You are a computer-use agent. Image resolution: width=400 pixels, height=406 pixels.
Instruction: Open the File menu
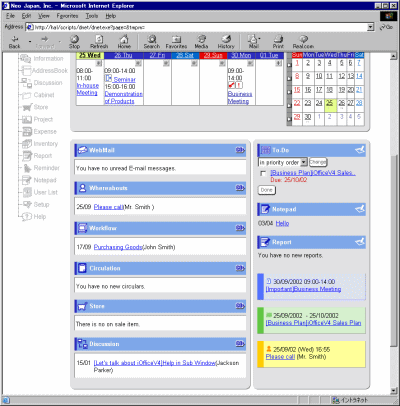point(10,16)
